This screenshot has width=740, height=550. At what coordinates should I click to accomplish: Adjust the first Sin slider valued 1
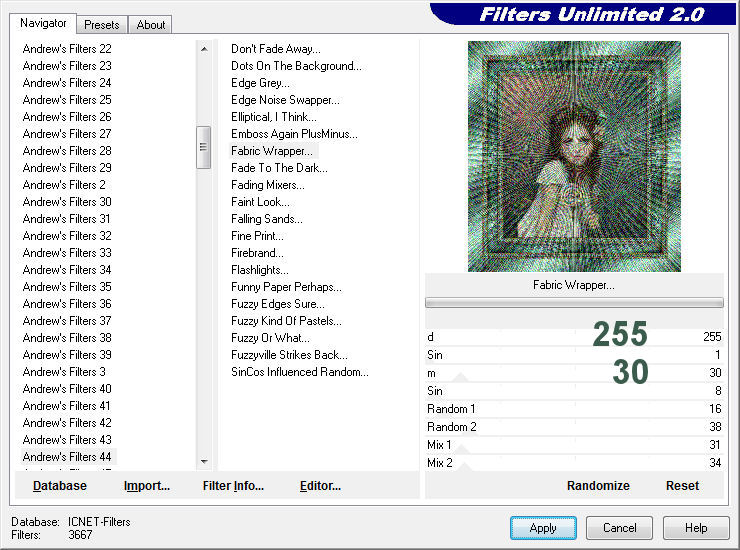pos(574,355)
